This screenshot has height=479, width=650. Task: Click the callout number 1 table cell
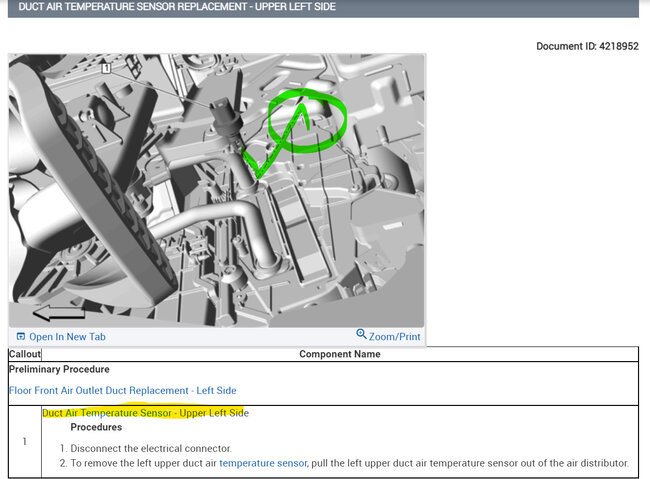point(25,441)
